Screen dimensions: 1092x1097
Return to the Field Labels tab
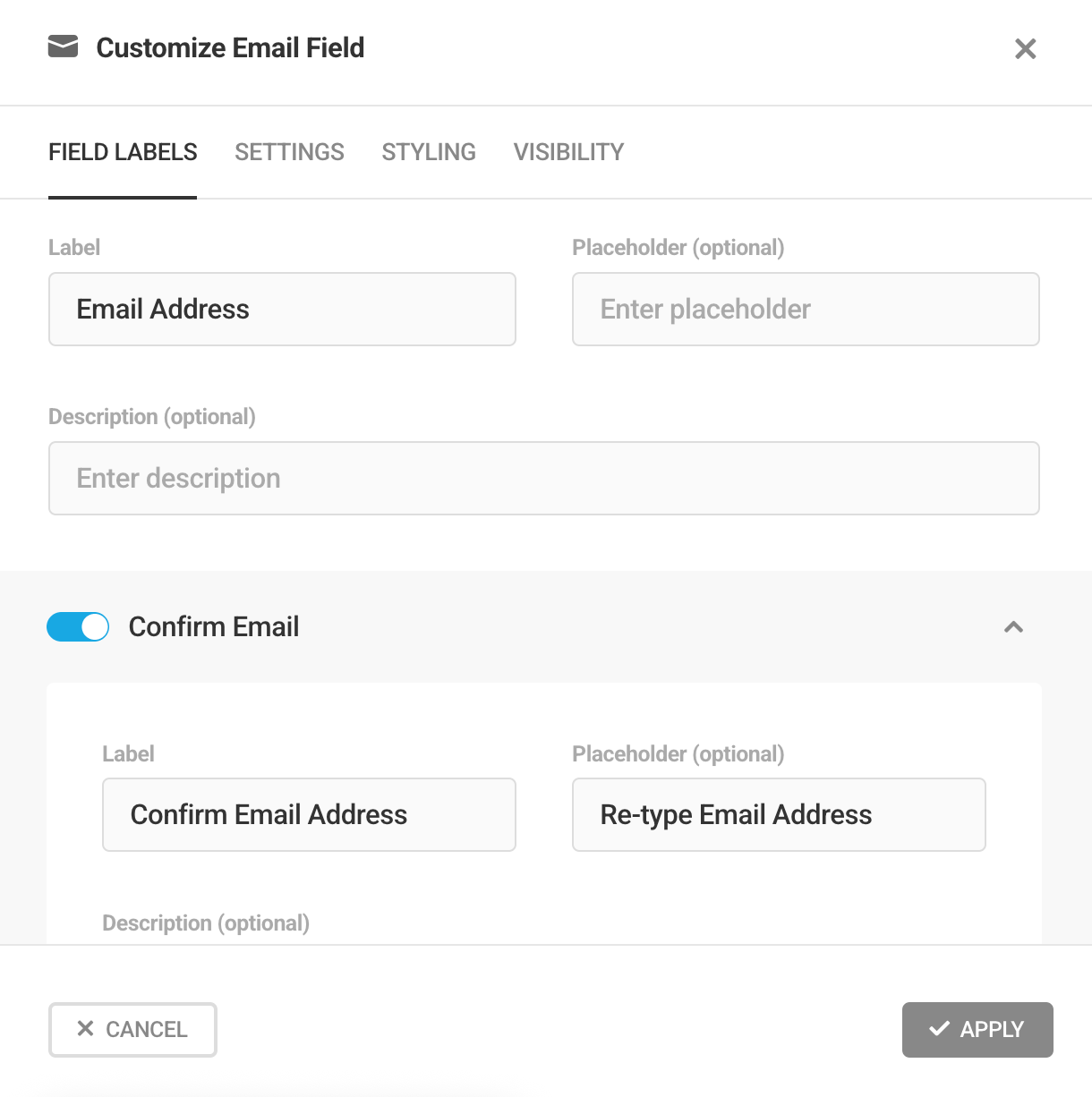(x=123, y=152)
